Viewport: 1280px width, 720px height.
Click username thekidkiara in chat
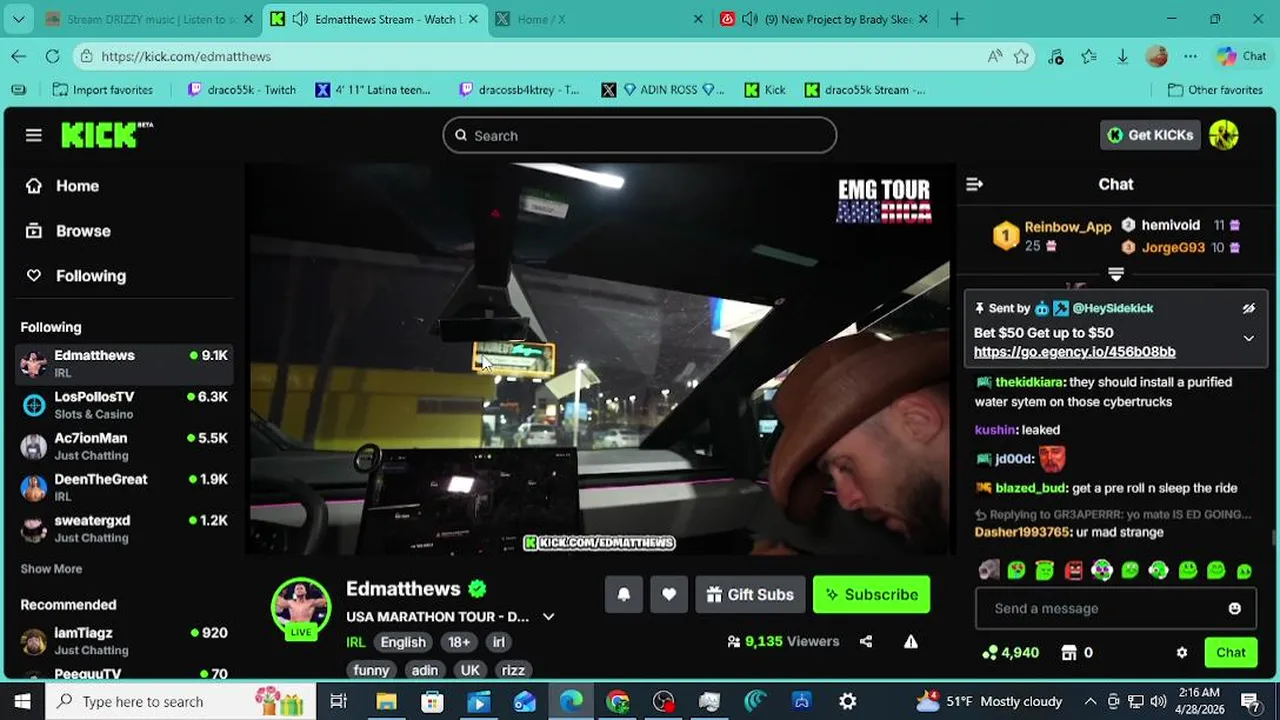click(1029, 382)
